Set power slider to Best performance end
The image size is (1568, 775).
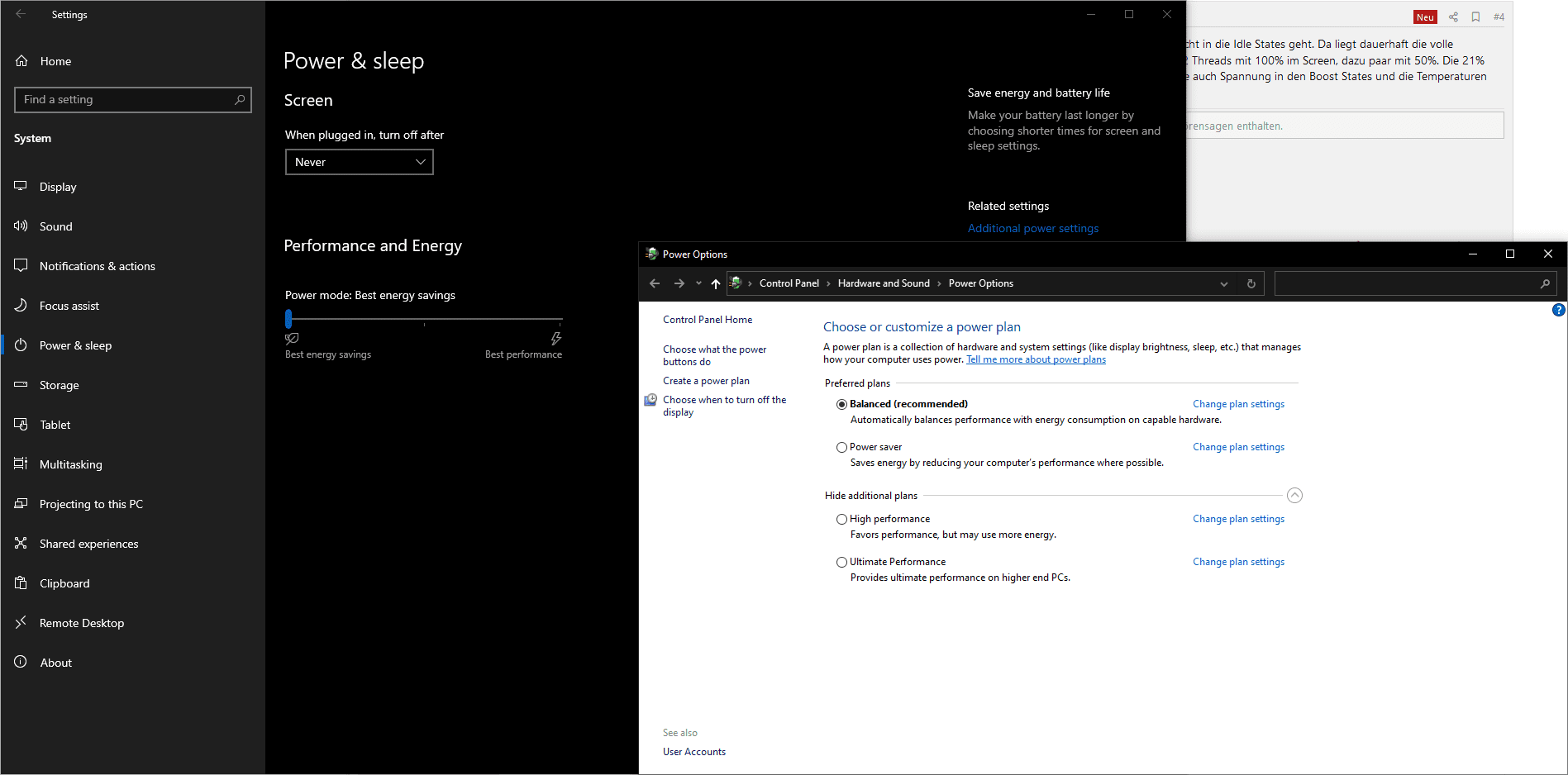tap(561, 319)
